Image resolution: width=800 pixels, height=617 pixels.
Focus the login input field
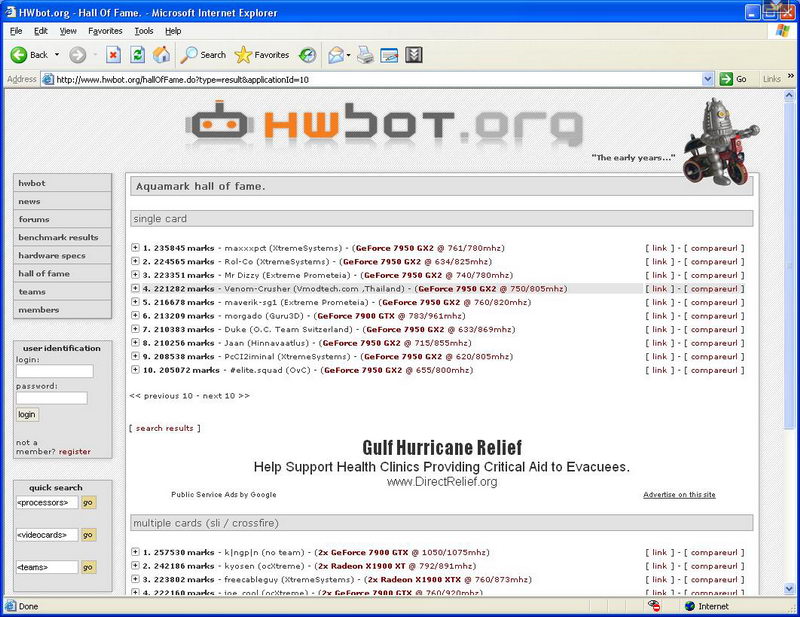[55, 371]
